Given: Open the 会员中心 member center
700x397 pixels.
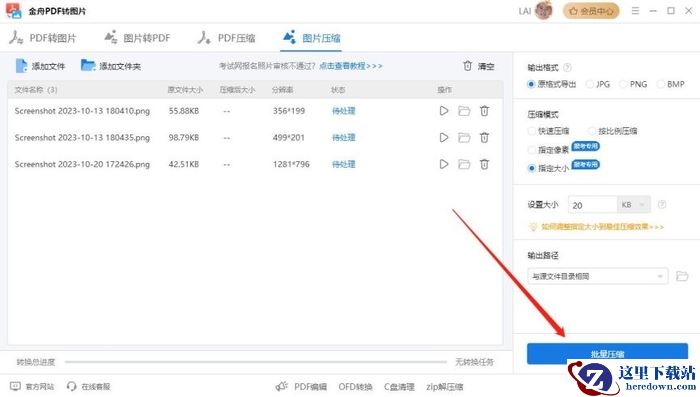Looking at the screenshot, I should tap(591, 11).
